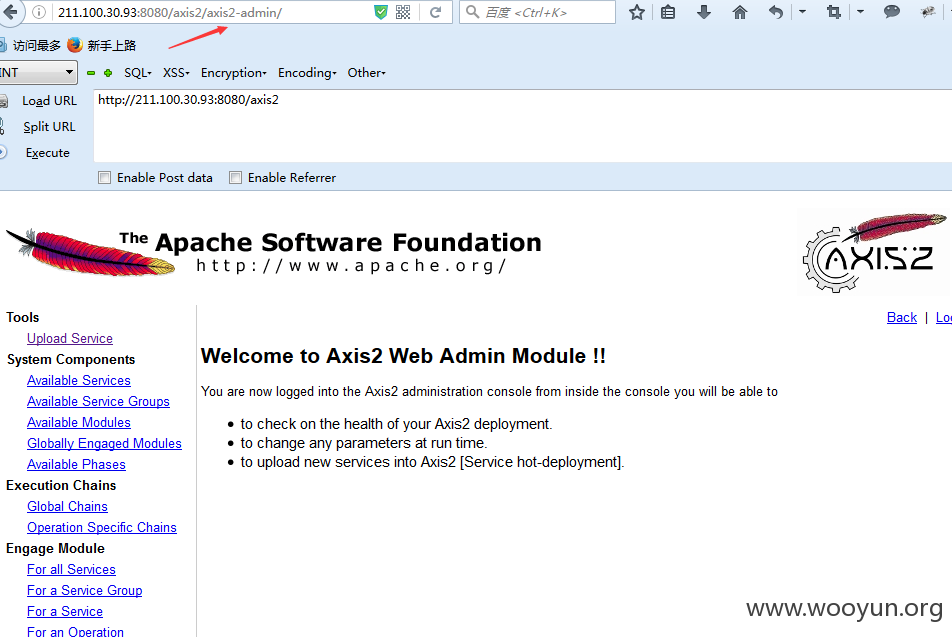Expand dropdown next to undo arrow icon
952x637 pixels.
(x=802, y=12)
